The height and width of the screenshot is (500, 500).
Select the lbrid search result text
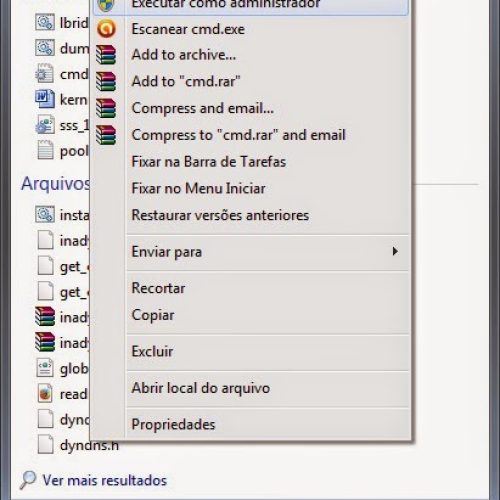[74, 23]
